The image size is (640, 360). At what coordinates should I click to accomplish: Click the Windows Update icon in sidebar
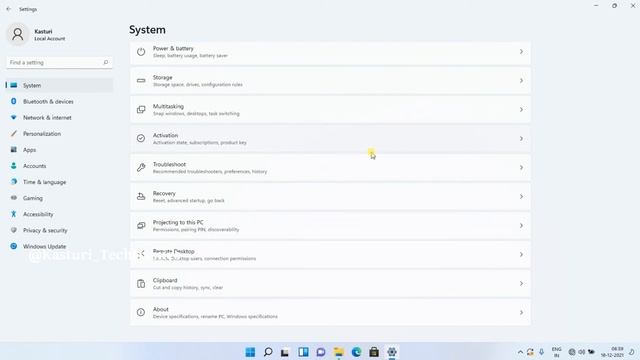click(x=13, y=246)
